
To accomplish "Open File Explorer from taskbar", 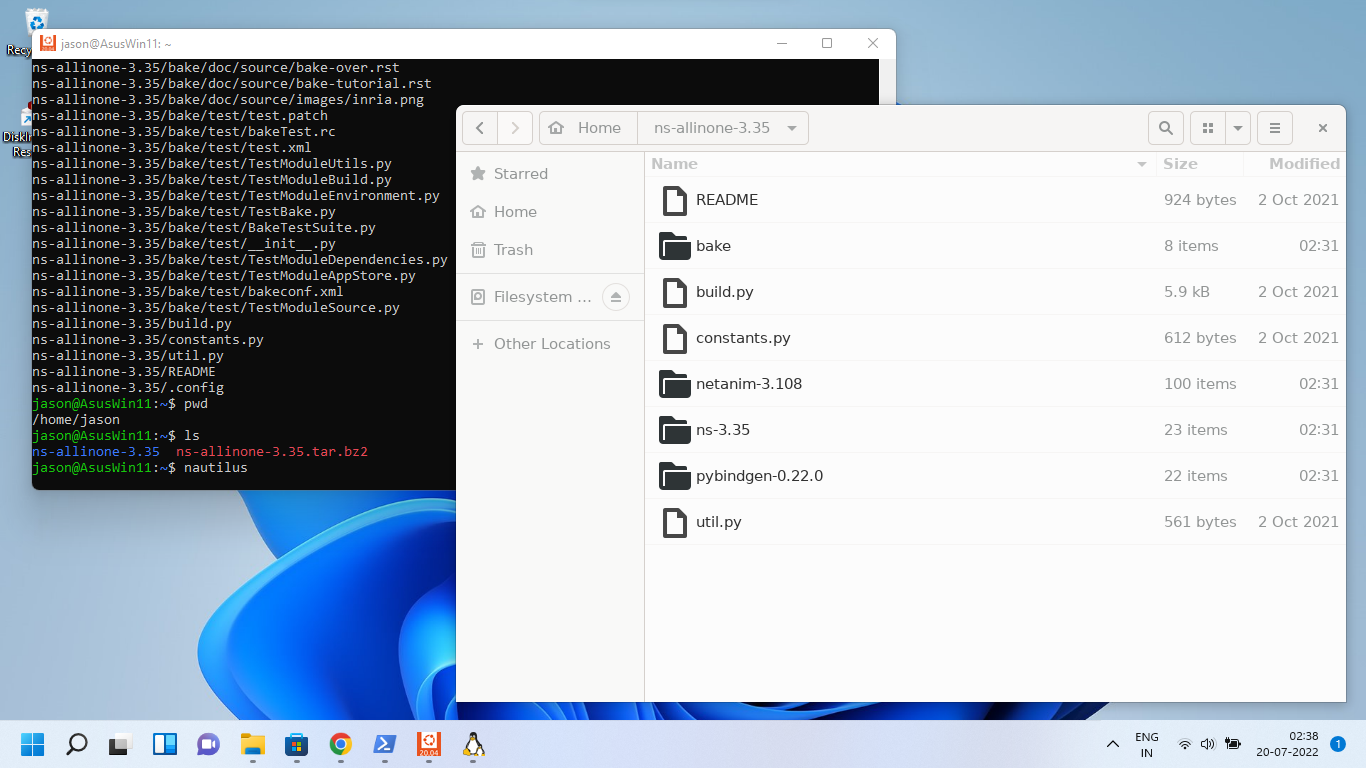I will click(x=253, y=744).
